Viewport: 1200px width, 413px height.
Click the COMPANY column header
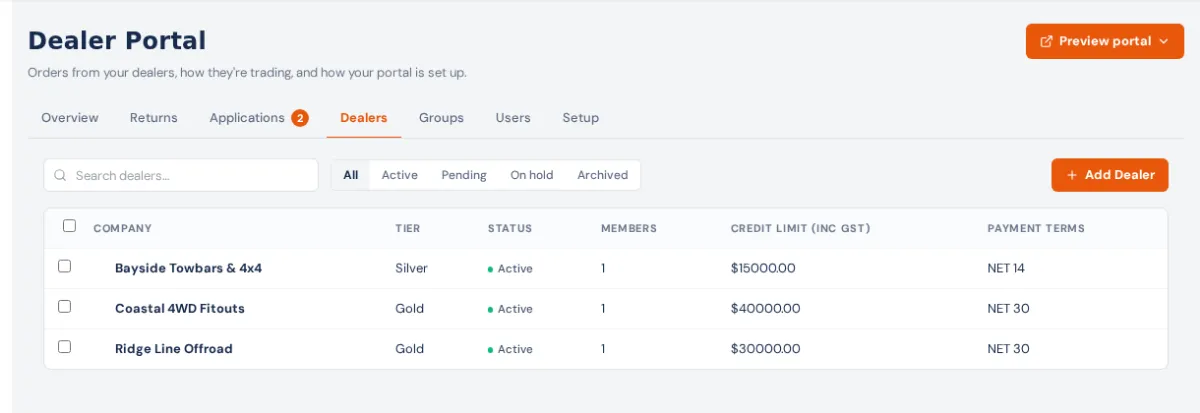[123, 228]
